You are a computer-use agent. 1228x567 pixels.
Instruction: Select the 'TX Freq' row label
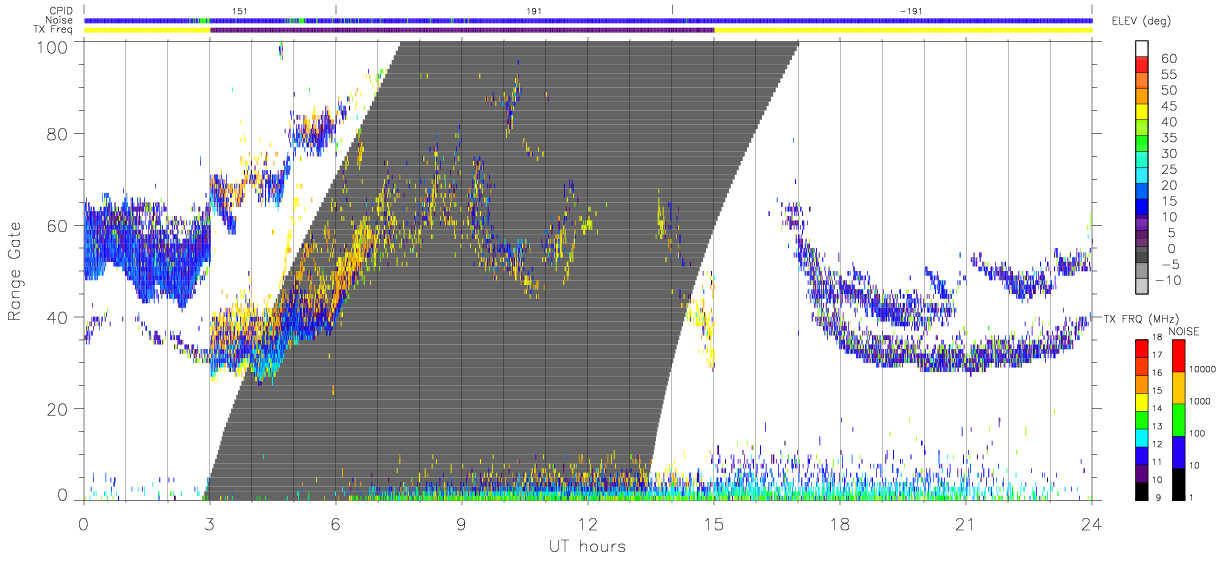point(54,30)
